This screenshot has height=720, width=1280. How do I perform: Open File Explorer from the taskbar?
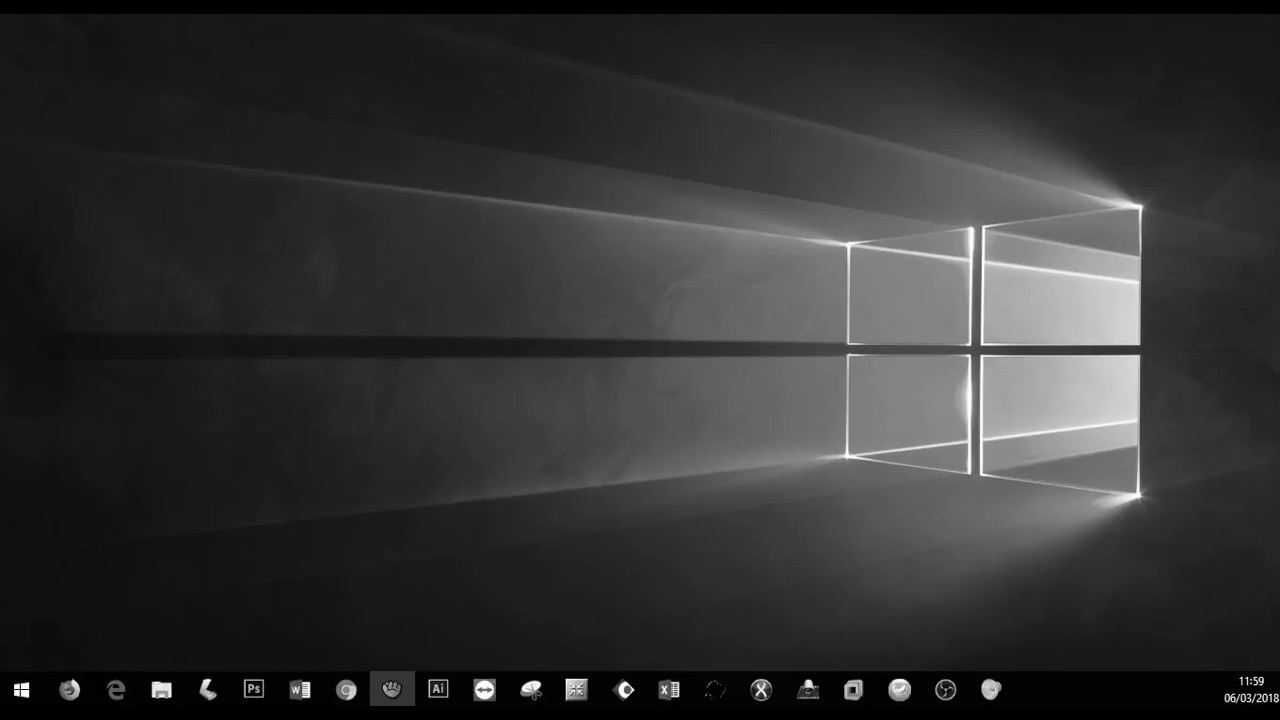pos(162,690)
